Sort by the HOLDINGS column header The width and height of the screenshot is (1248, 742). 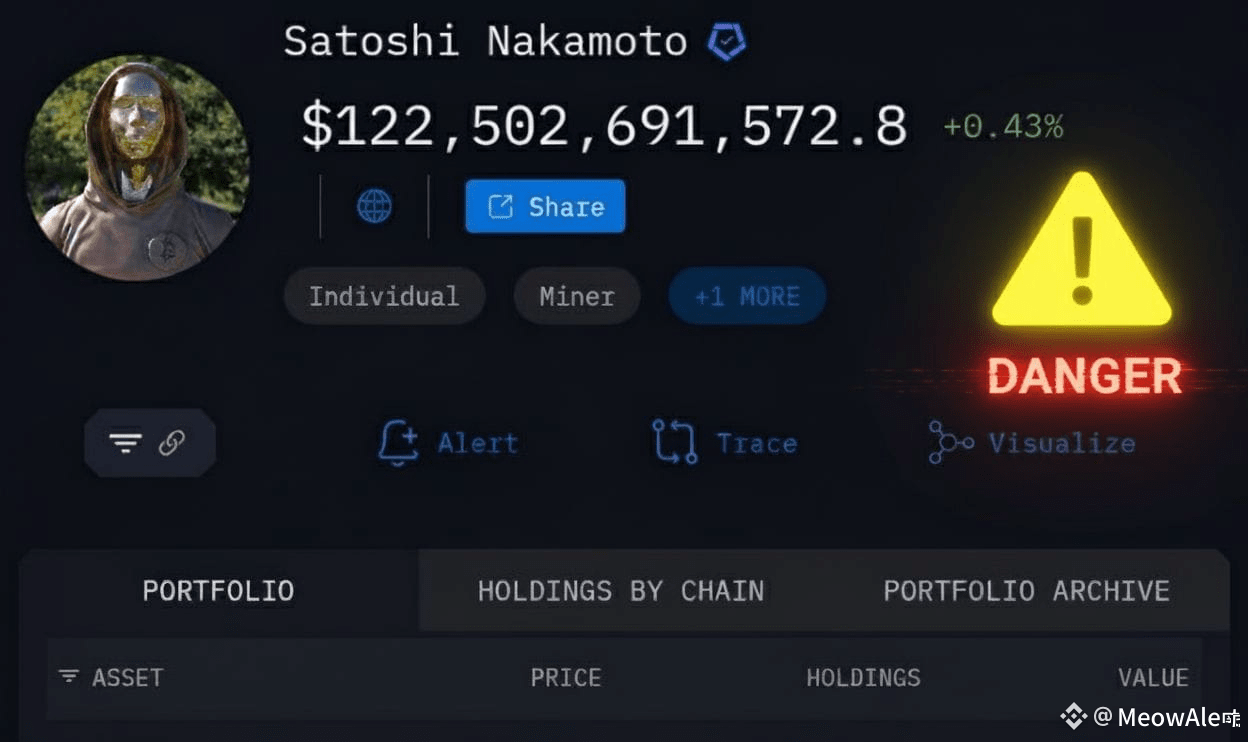pos(863,677)
